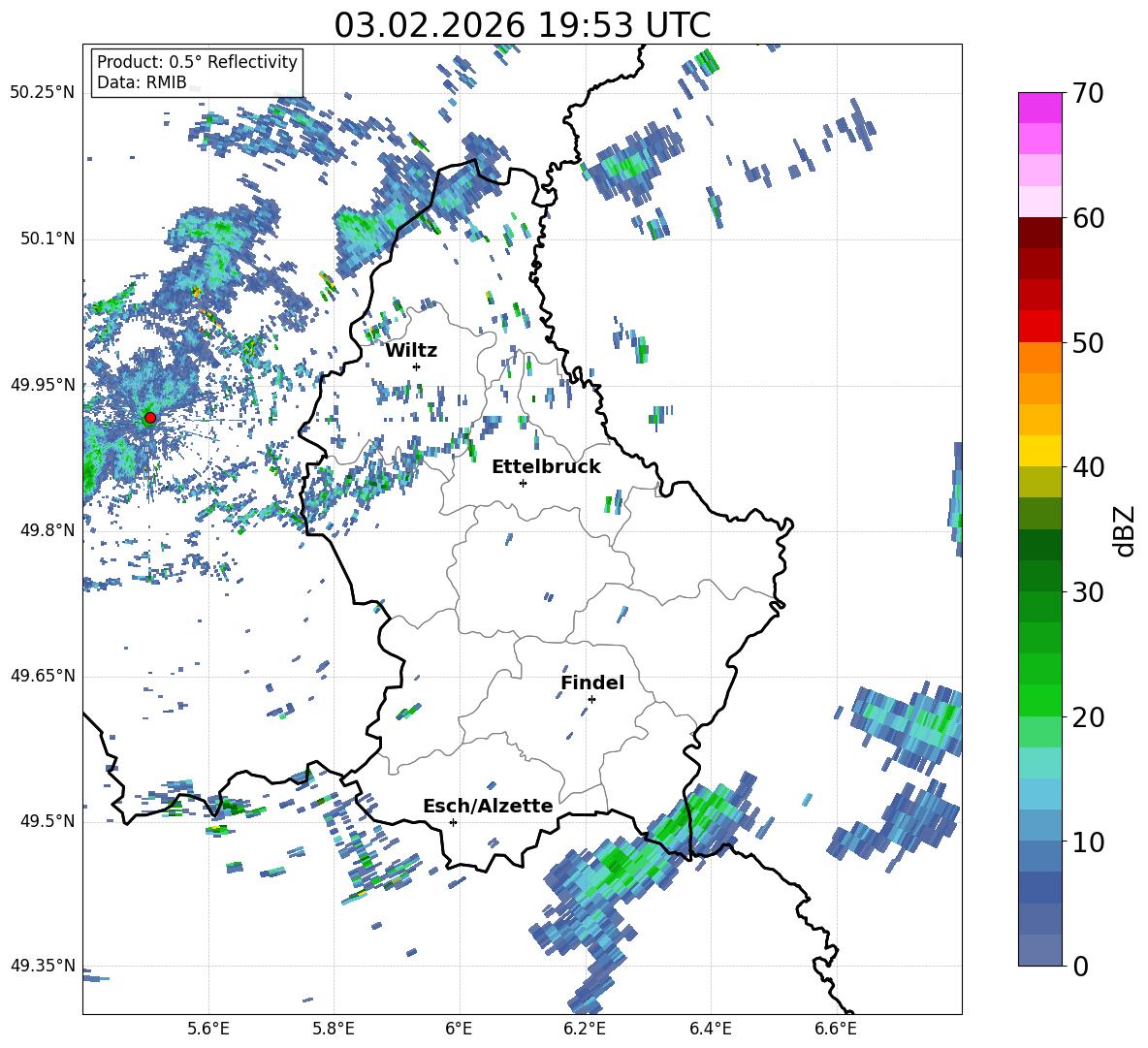
Task: Click the Esch/Alzette city label
Action: tap(488, 806)
